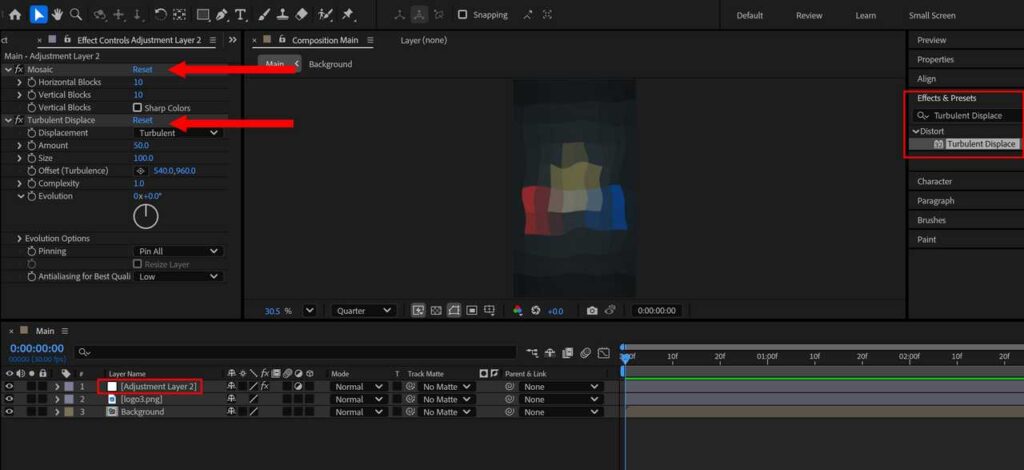Select the Hand tool

[x=57, y=14]
